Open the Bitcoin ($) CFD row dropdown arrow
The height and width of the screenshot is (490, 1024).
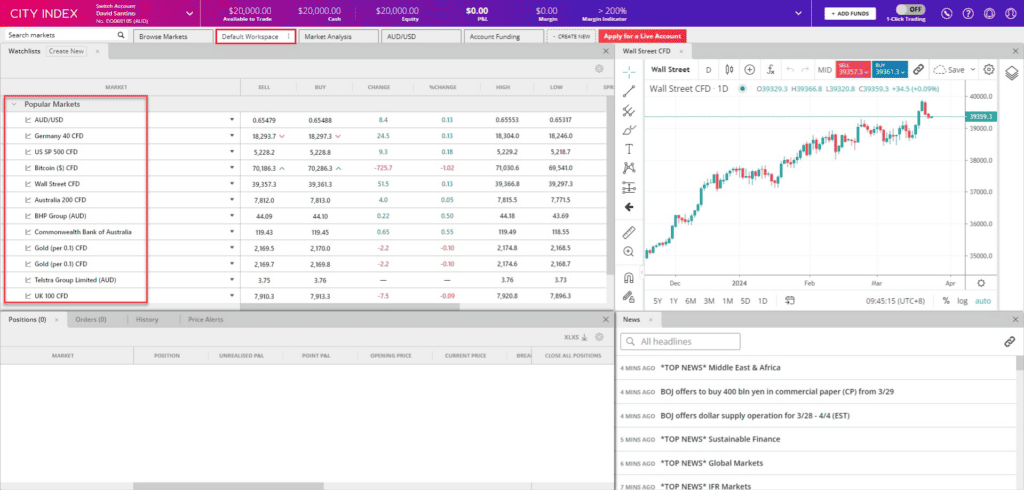pos(231,168)
